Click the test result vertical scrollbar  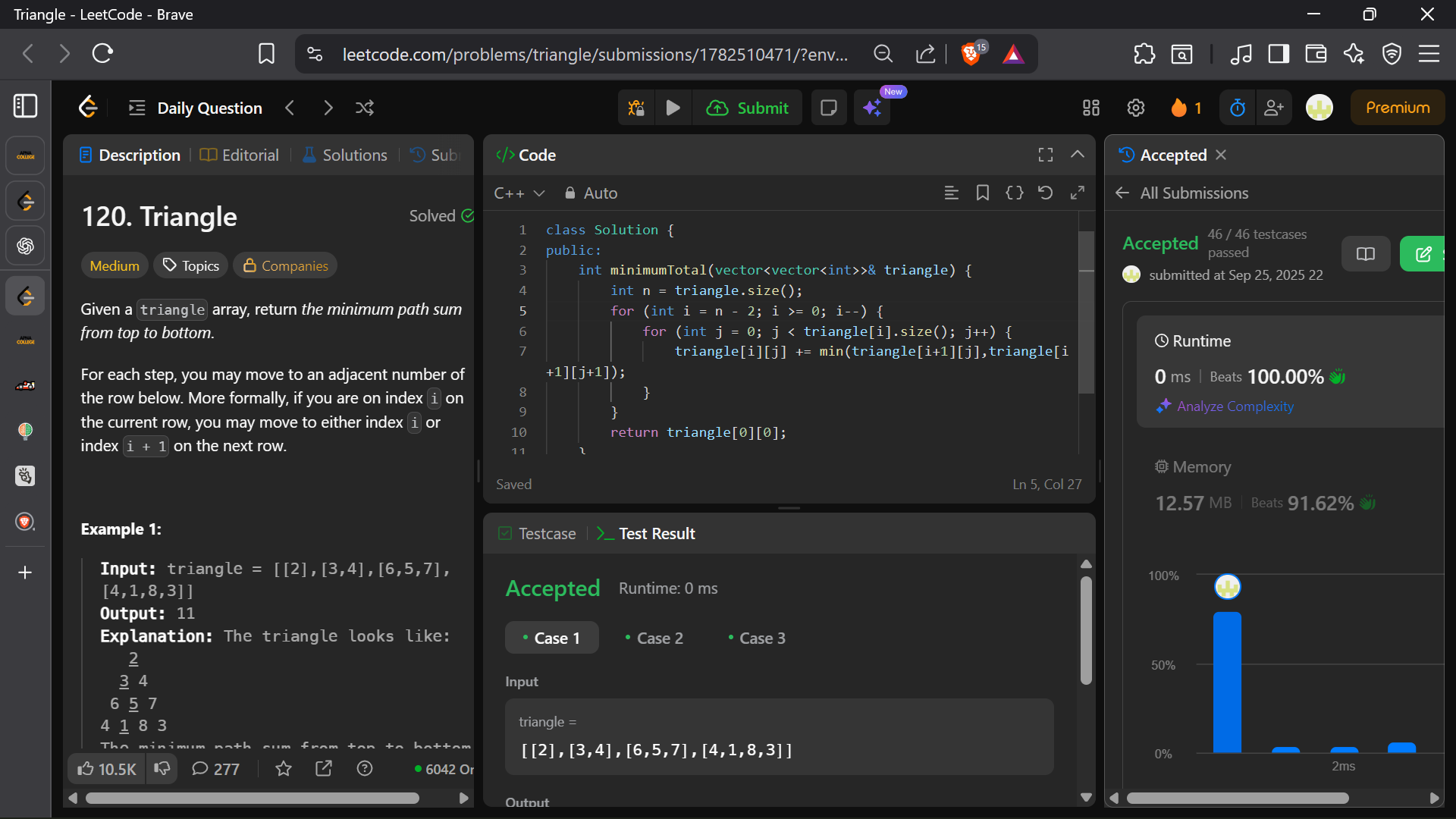(x=1086, y=629)
